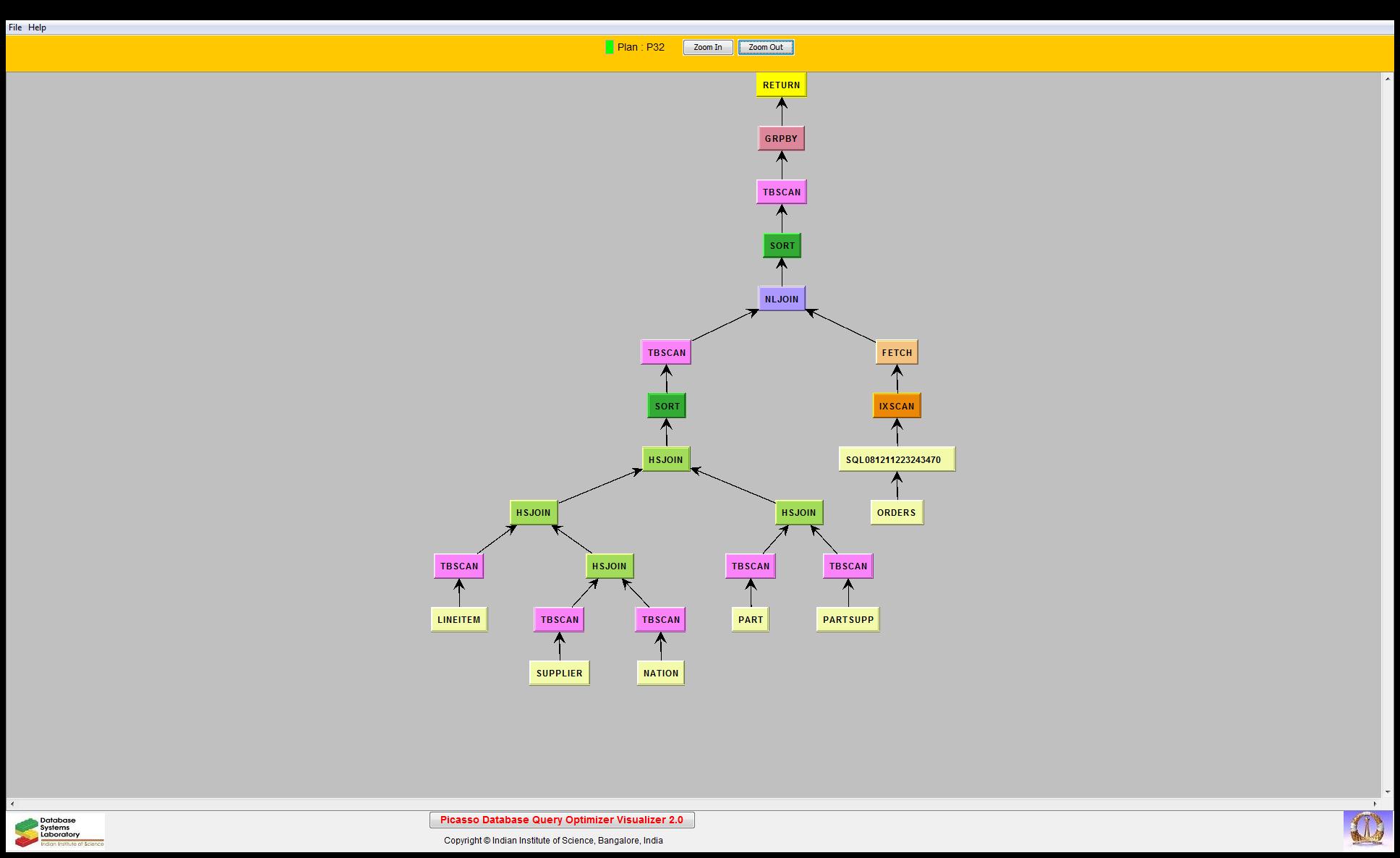Select the GRPBY operator node
The image size is (1400, 858).
781,138
